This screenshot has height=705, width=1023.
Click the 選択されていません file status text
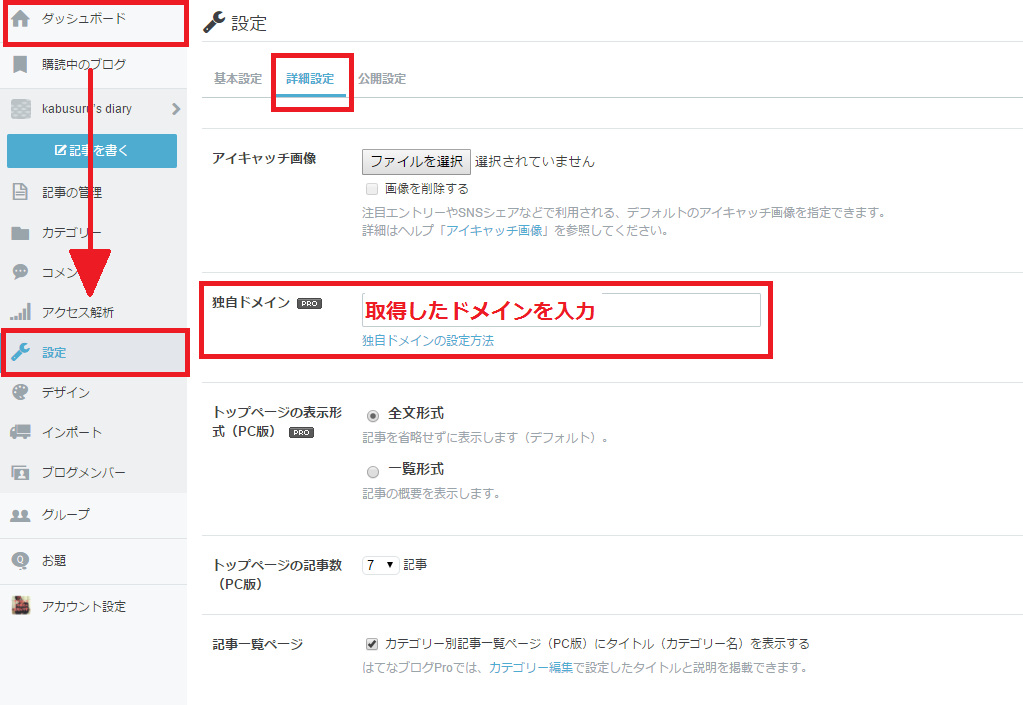coord(535,162)
